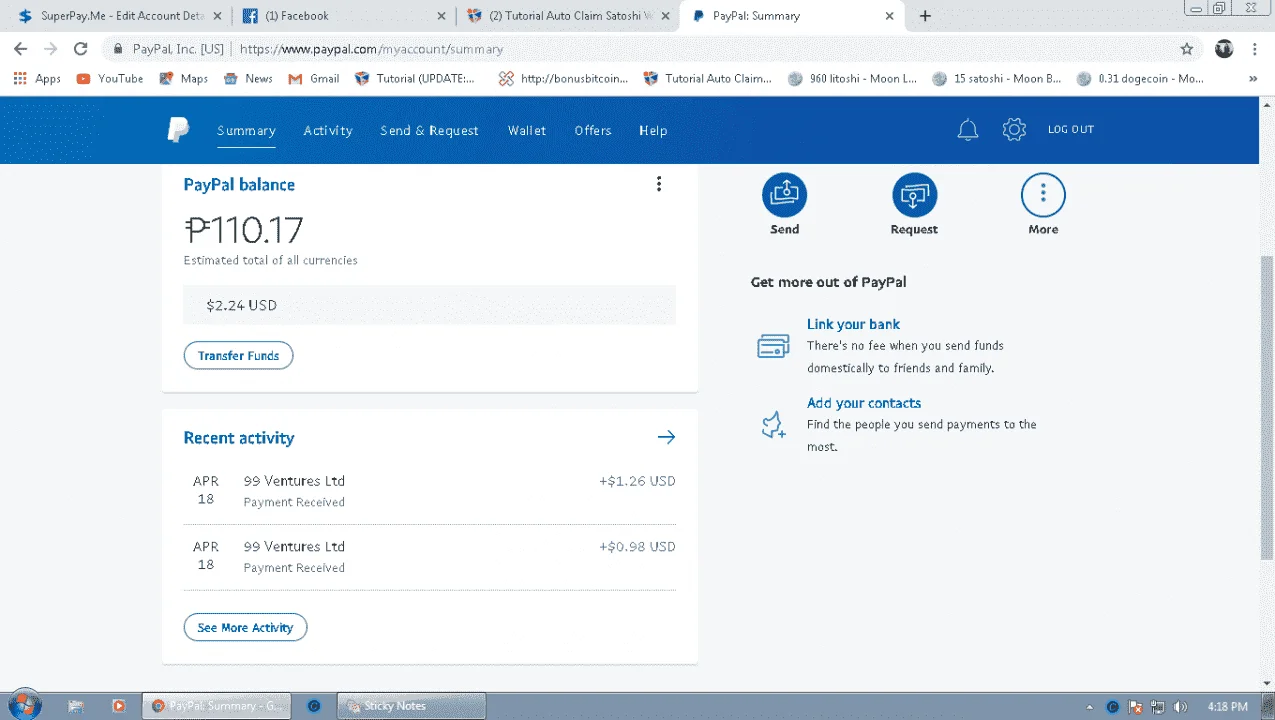Open the bonusbitcoin bookmark
The width and height of the screenshot is (1275, 720).
point(563,78)
